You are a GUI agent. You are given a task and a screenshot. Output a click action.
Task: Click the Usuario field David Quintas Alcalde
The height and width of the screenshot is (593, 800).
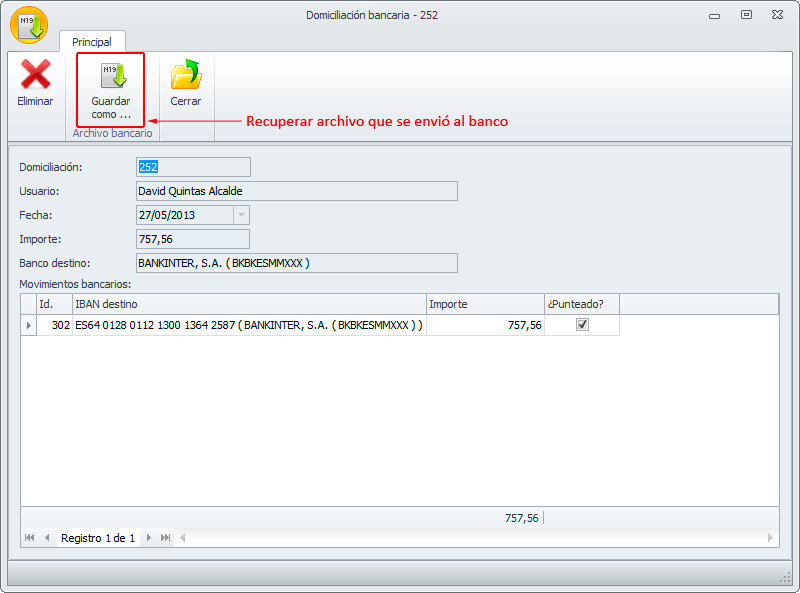pos(297,191)
